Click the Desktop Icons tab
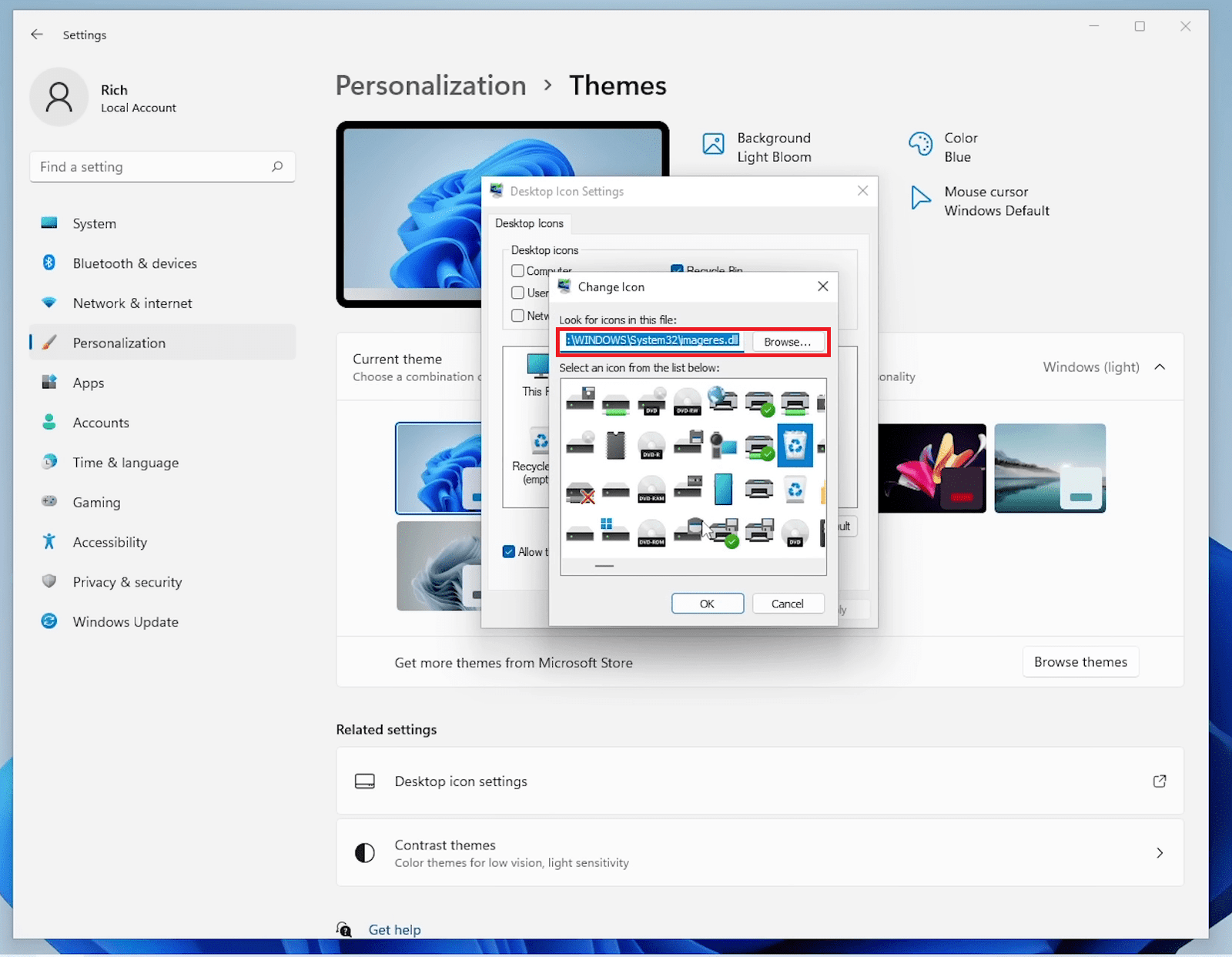 coord(529,223)
